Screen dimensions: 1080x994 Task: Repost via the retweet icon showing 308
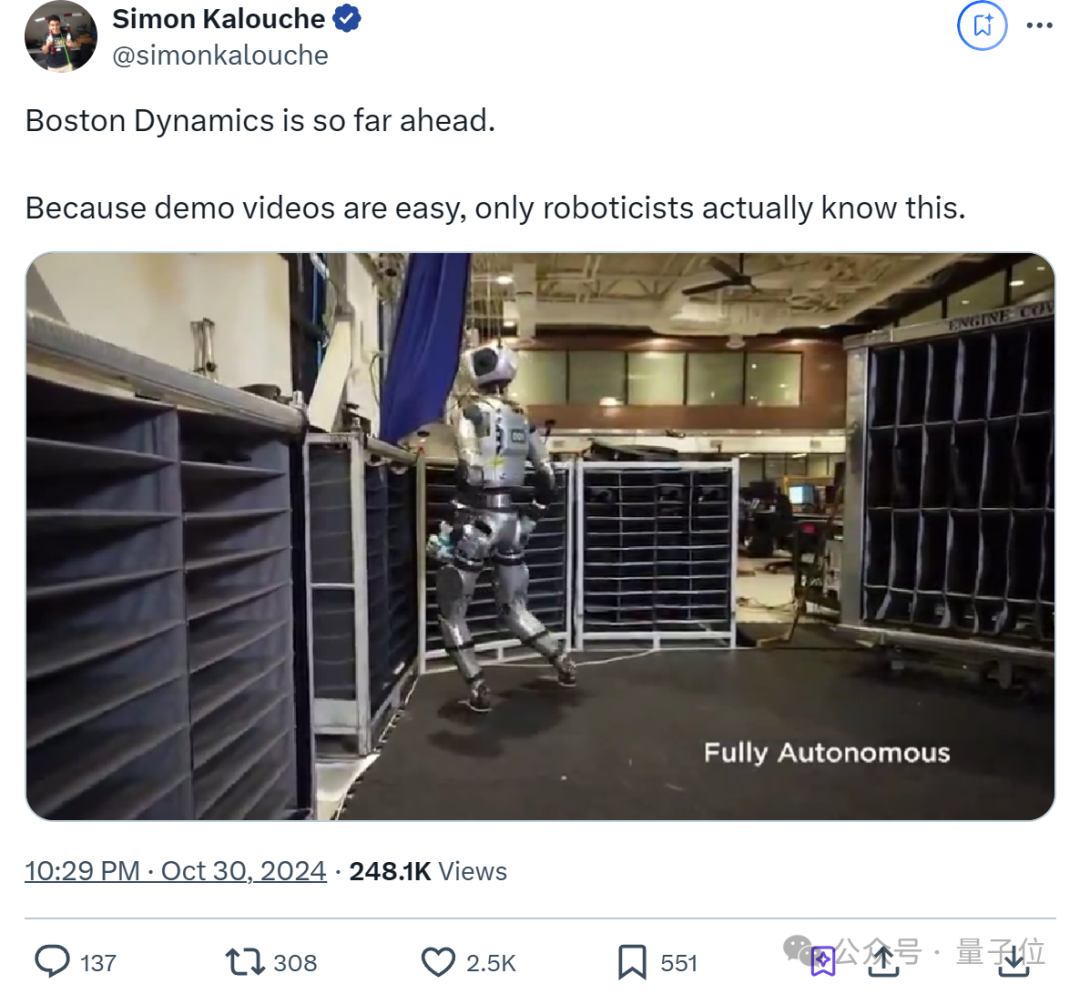coord(245,962)
